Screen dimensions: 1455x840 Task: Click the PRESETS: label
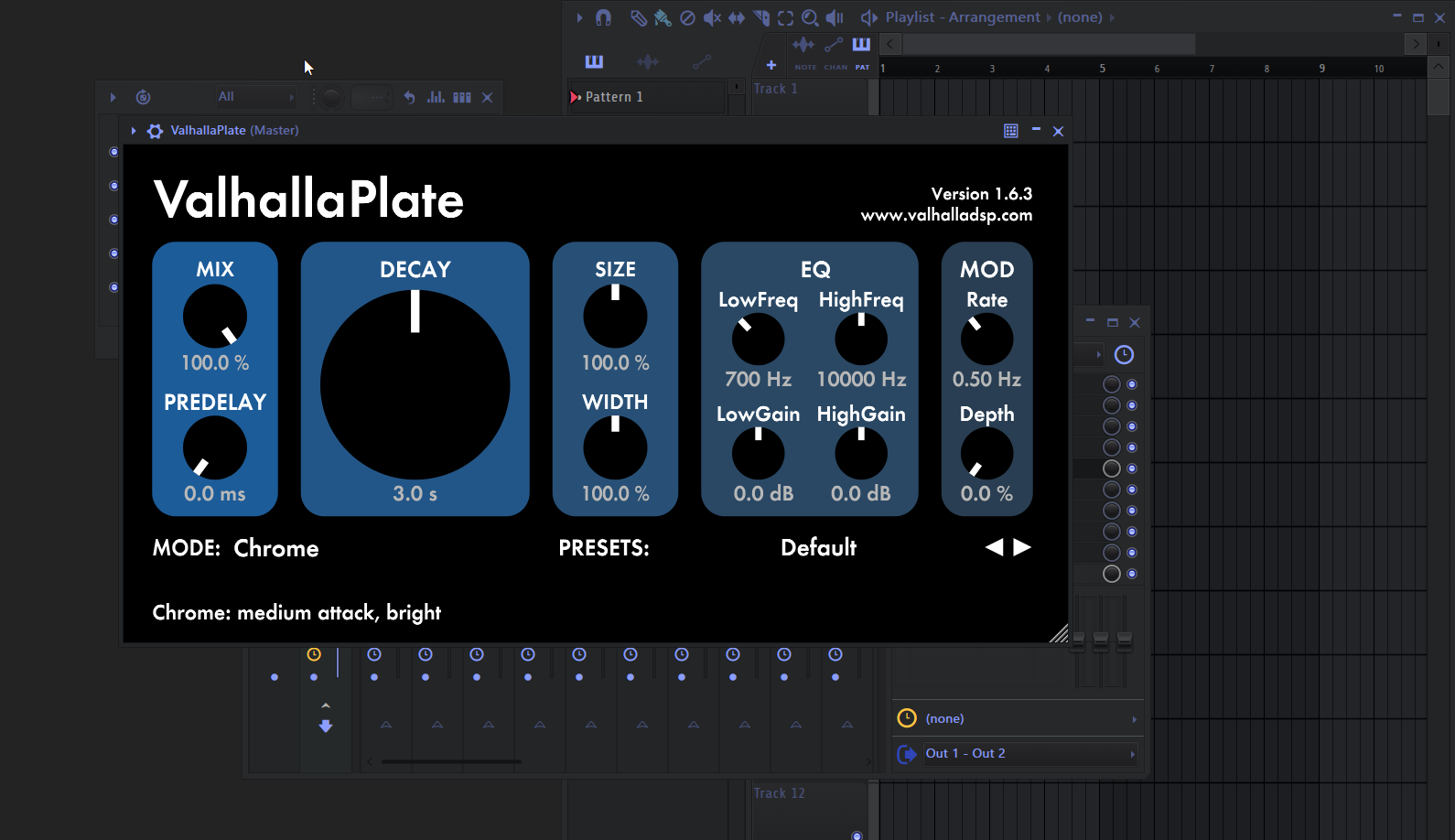(604, 548)
